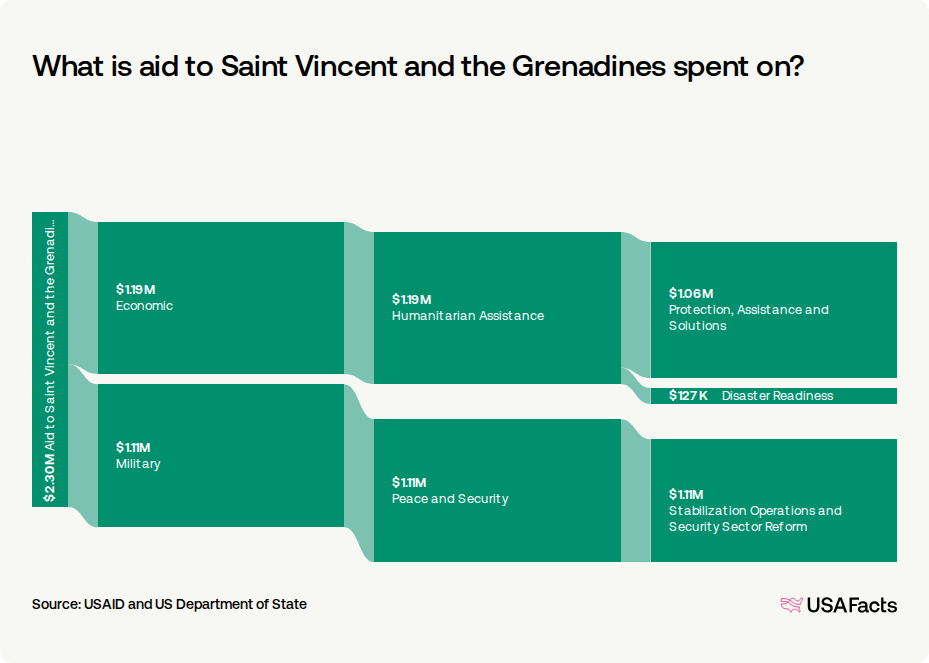Click the wave symbol in the USAFacts logo
Viewport: 929px width, 663px height.
(790, 605)
